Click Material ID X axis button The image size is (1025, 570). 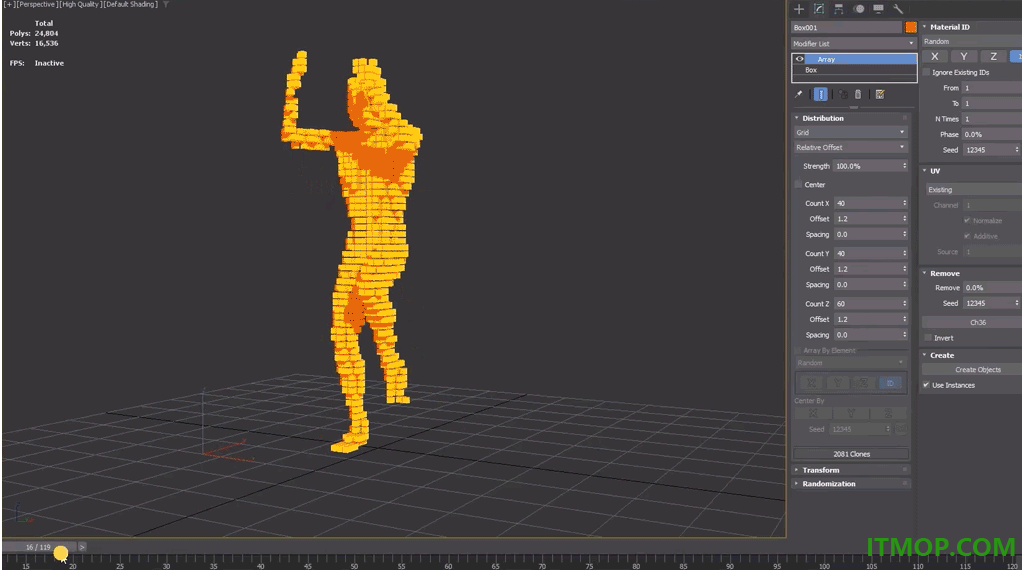[935, 56]
